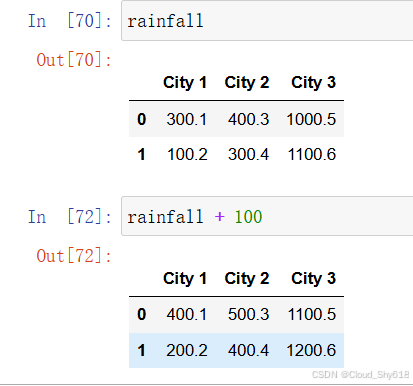
Task: Click the value 400.1 cell
Action: (x=187, y=314)
